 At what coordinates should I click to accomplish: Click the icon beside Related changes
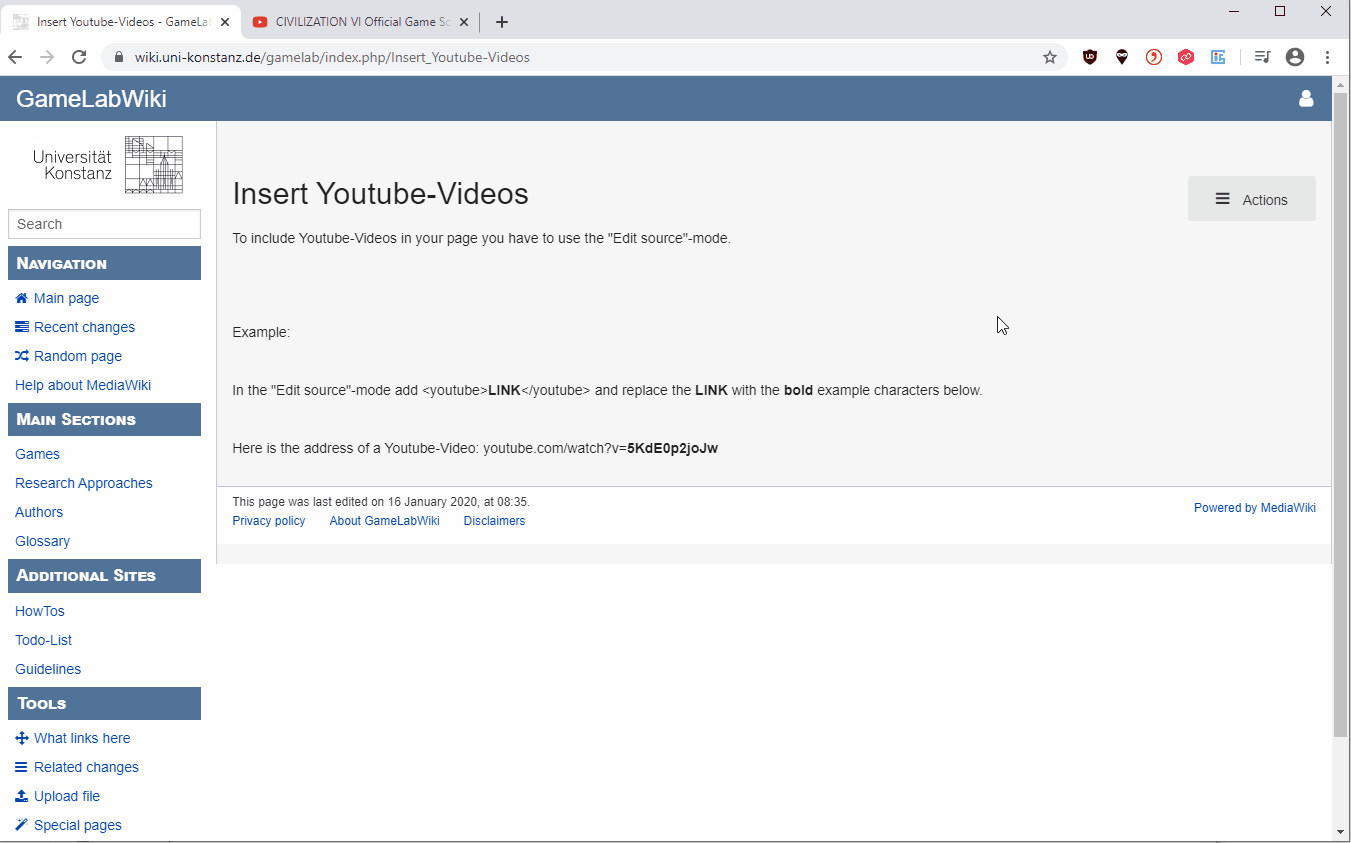pyautogui.click(x=22, y=767)
